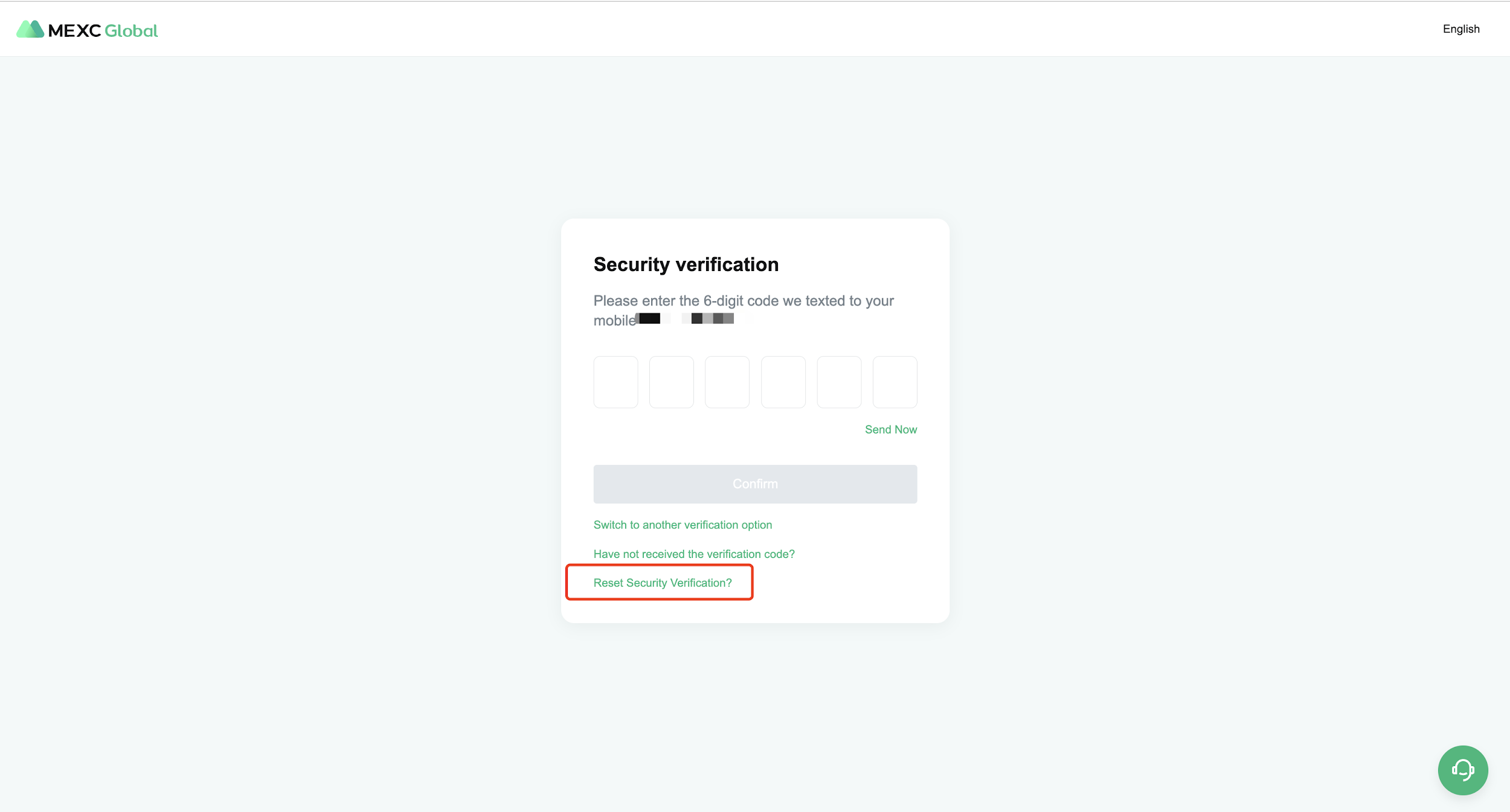Screen dimensions: 1510x812
Task: Focus the third verification code digit box
Action: (727, 382)
